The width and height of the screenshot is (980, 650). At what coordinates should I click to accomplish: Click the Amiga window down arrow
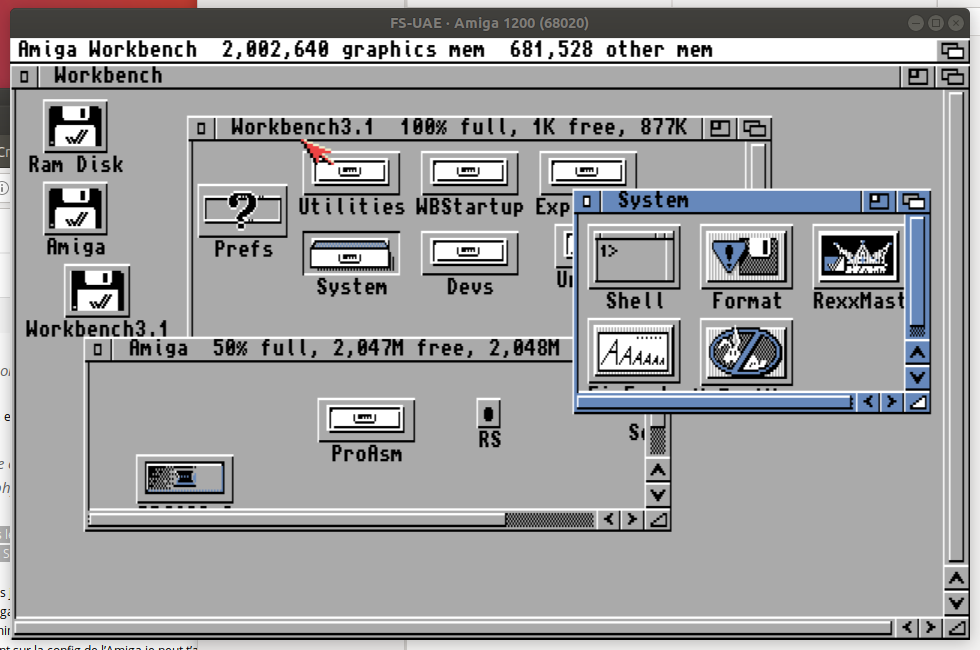click(x=658, y=495)
